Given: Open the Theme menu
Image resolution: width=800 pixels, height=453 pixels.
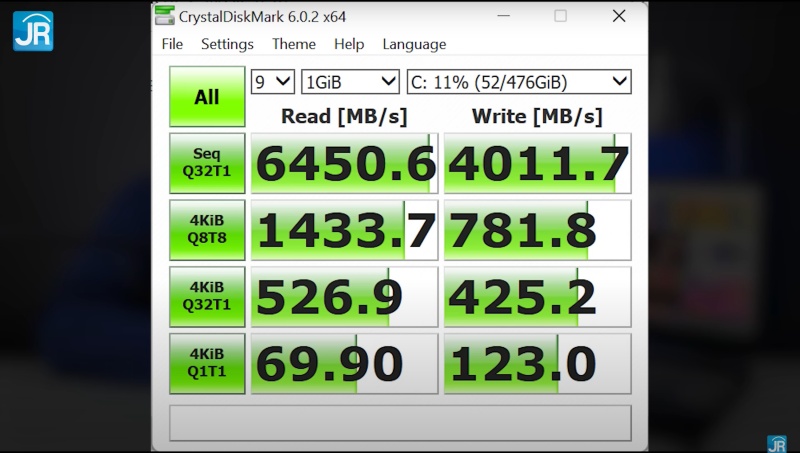Looking at the screenshot, I should pyautogui.click(x=293, y=44).
